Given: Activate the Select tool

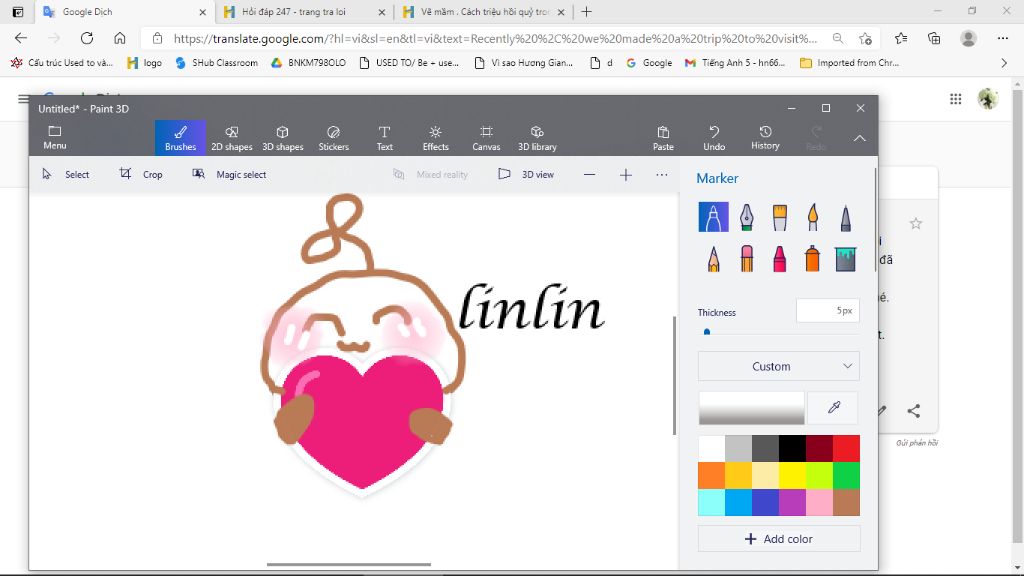Looking at the screenshot, I should (65, 174).
